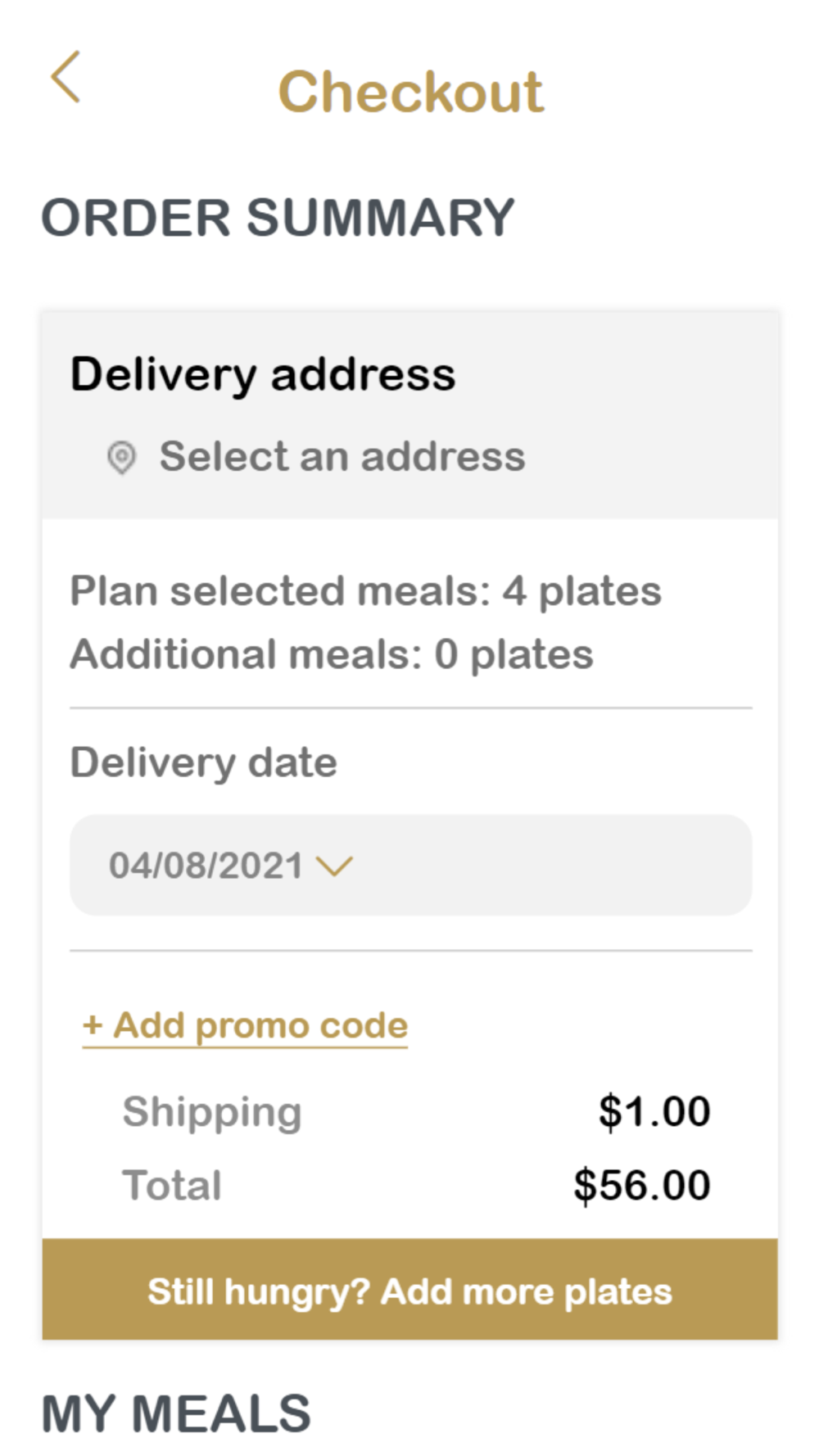Click the MY MEALS heading
This screenshot has width=819, height=1456.
click(x=176, y=1413)
